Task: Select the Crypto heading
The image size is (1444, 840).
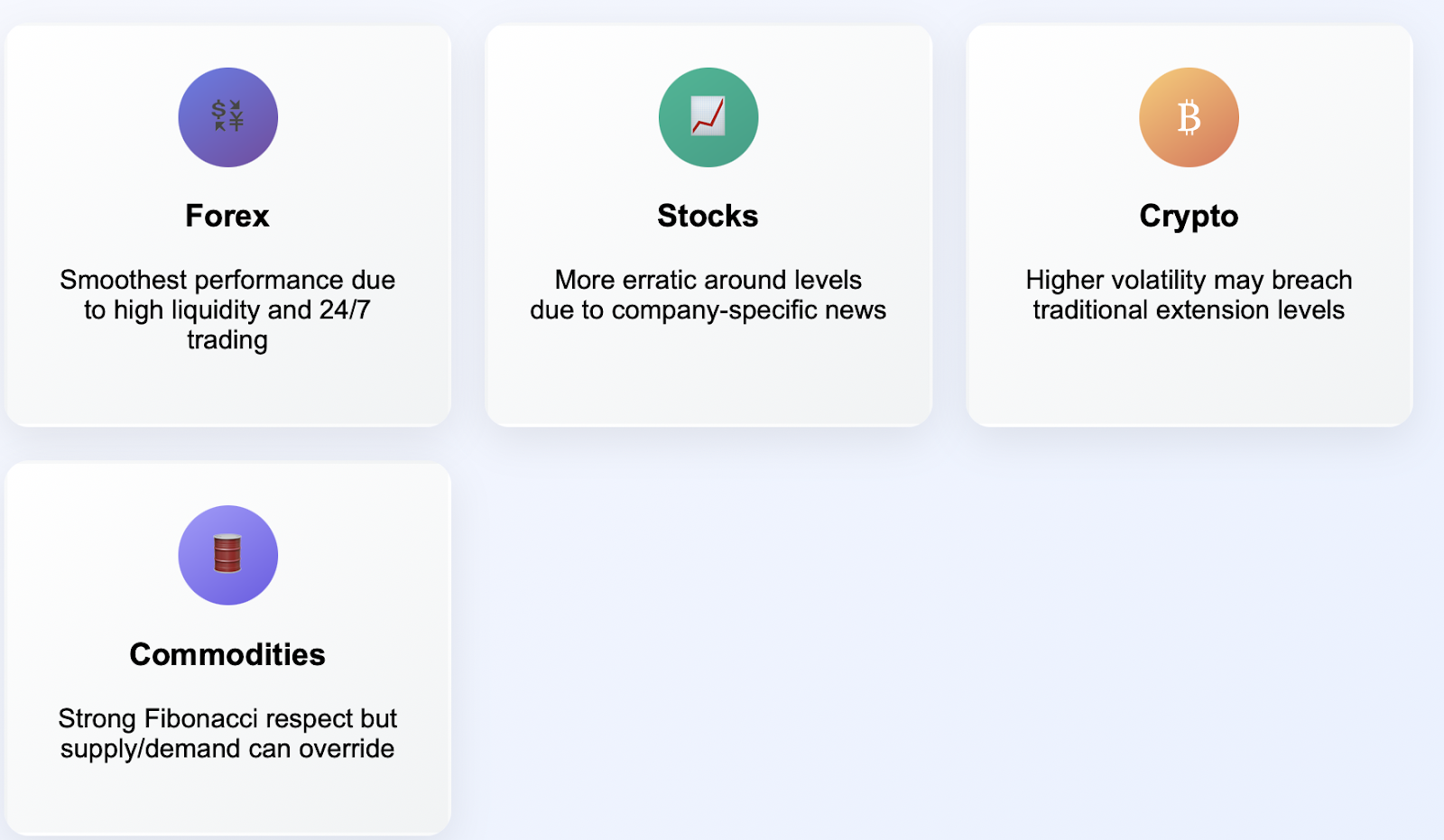Action: (1189, 217)
